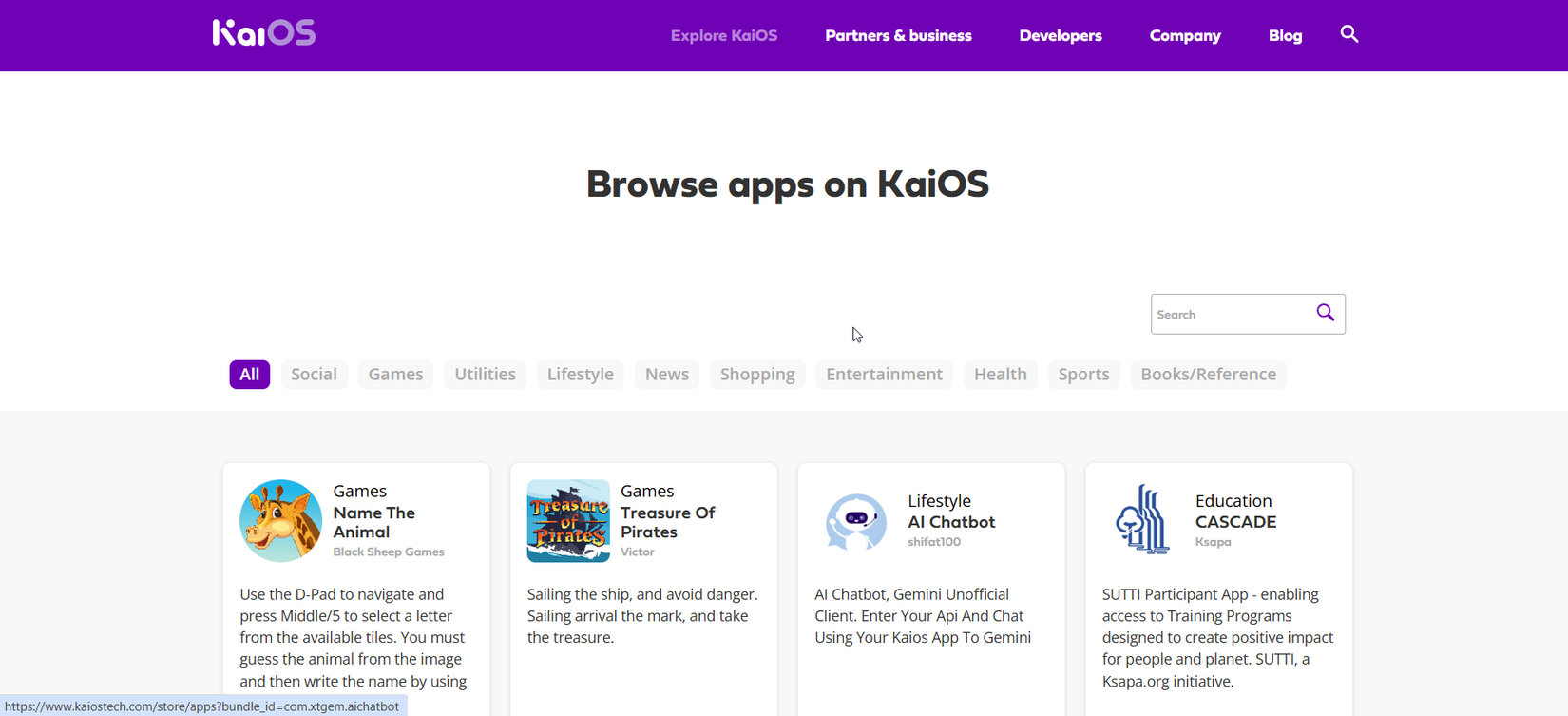This screenshot has height=716, width=1568.
Task: Click the Browse apps on KaiOS heading
Action: (787, 184)
